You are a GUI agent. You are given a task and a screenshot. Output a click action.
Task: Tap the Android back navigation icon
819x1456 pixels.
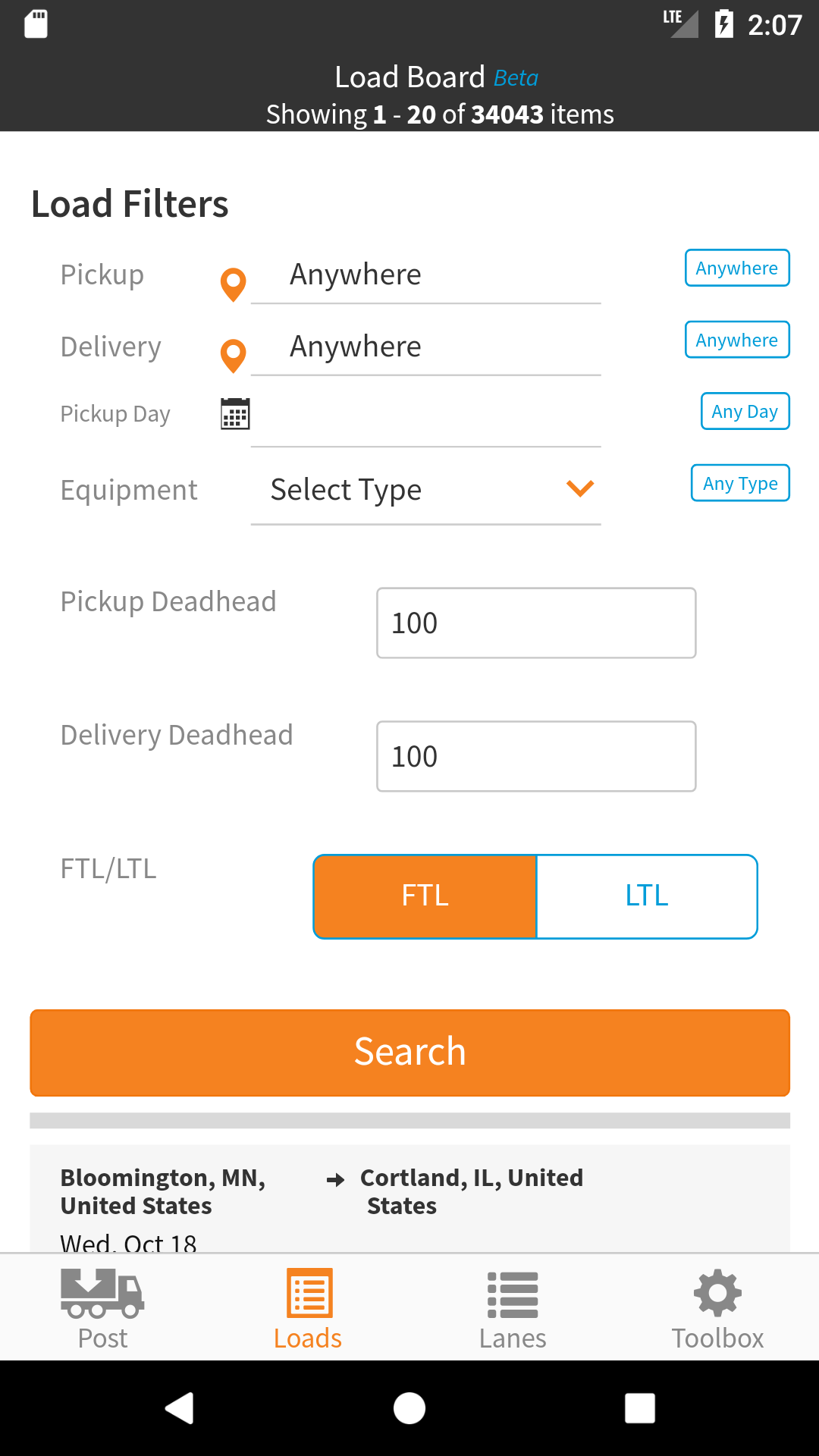pyautogui.click(x=180, y=1408)
